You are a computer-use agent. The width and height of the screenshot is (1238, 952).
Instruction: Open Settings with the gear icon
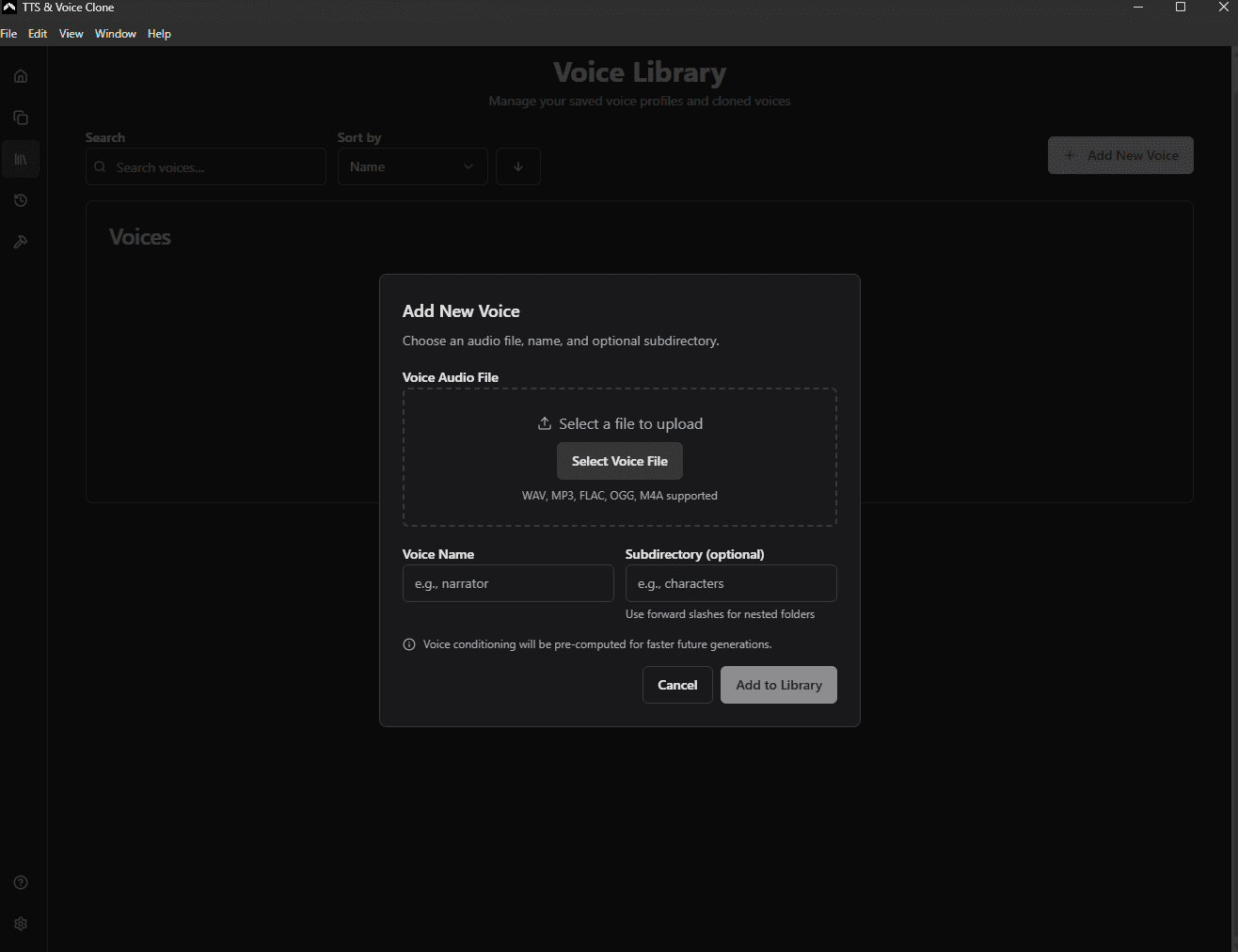(21, 923)
